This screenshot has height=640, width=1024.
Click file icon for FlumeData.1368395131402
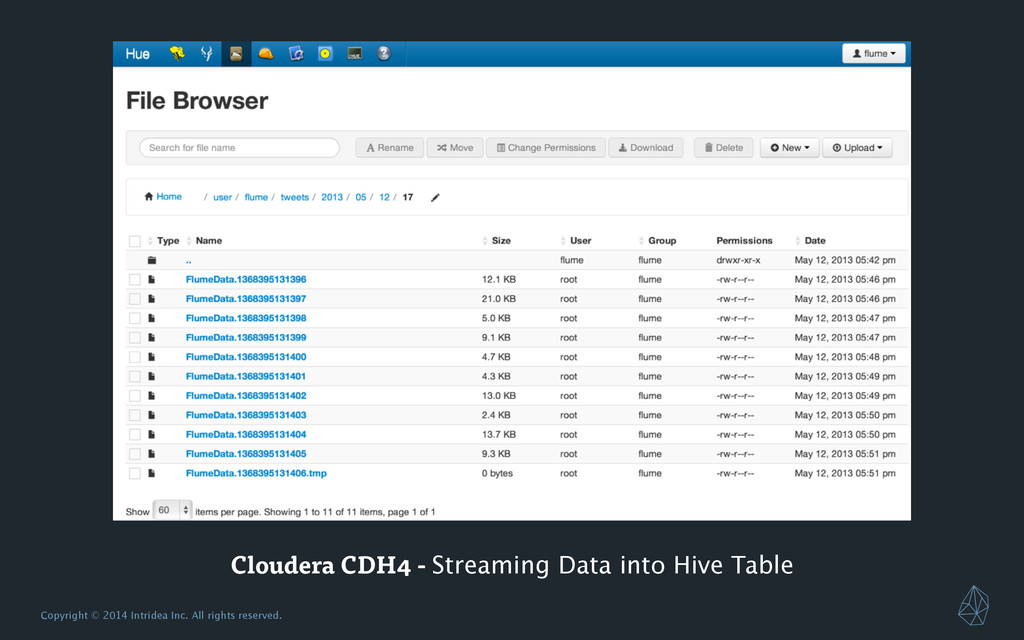[x=152, y=396]
